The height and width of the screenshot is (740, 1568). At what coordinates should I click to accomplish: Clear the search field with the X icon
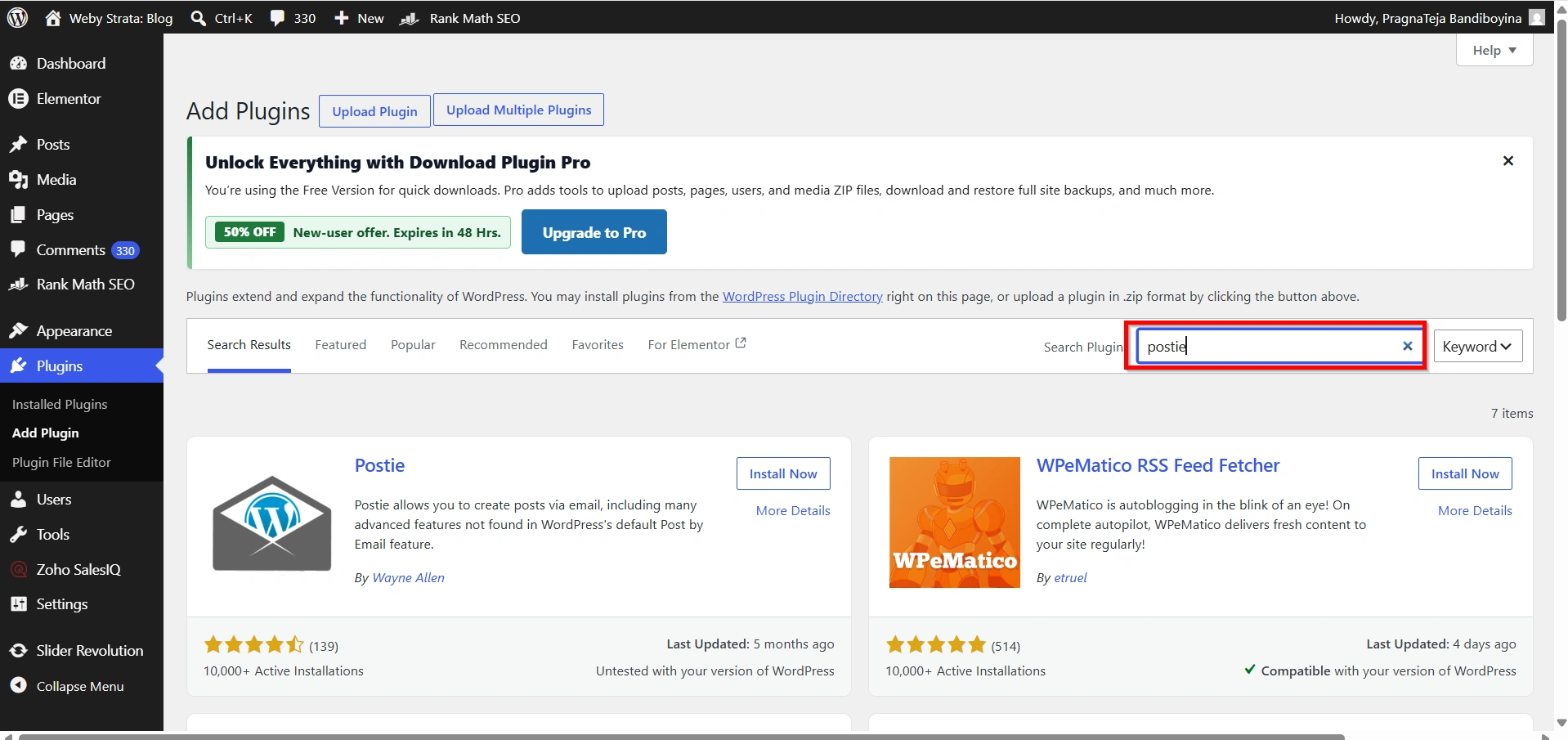click(1408, 346)
